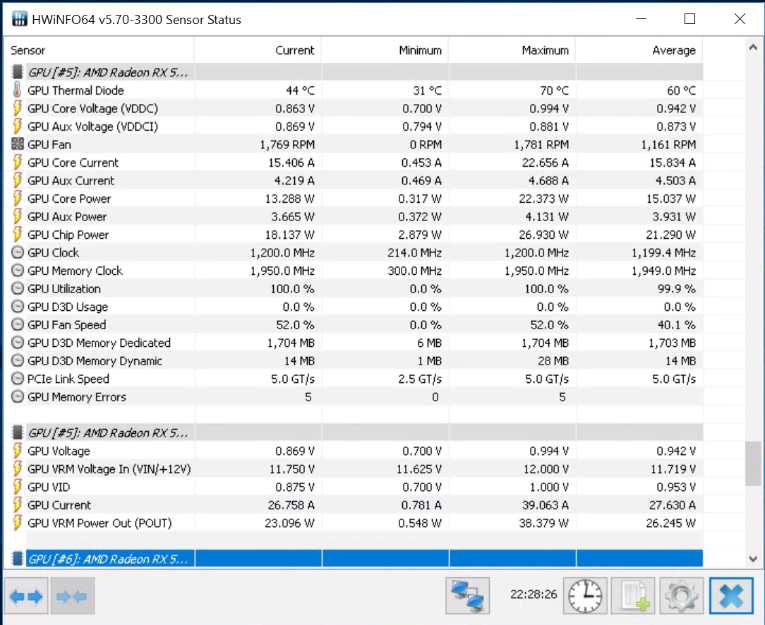This screenshot has height=625, width=765.
Task: Click the 39.063 A maximum GPU current value
Action: point(545,505)
